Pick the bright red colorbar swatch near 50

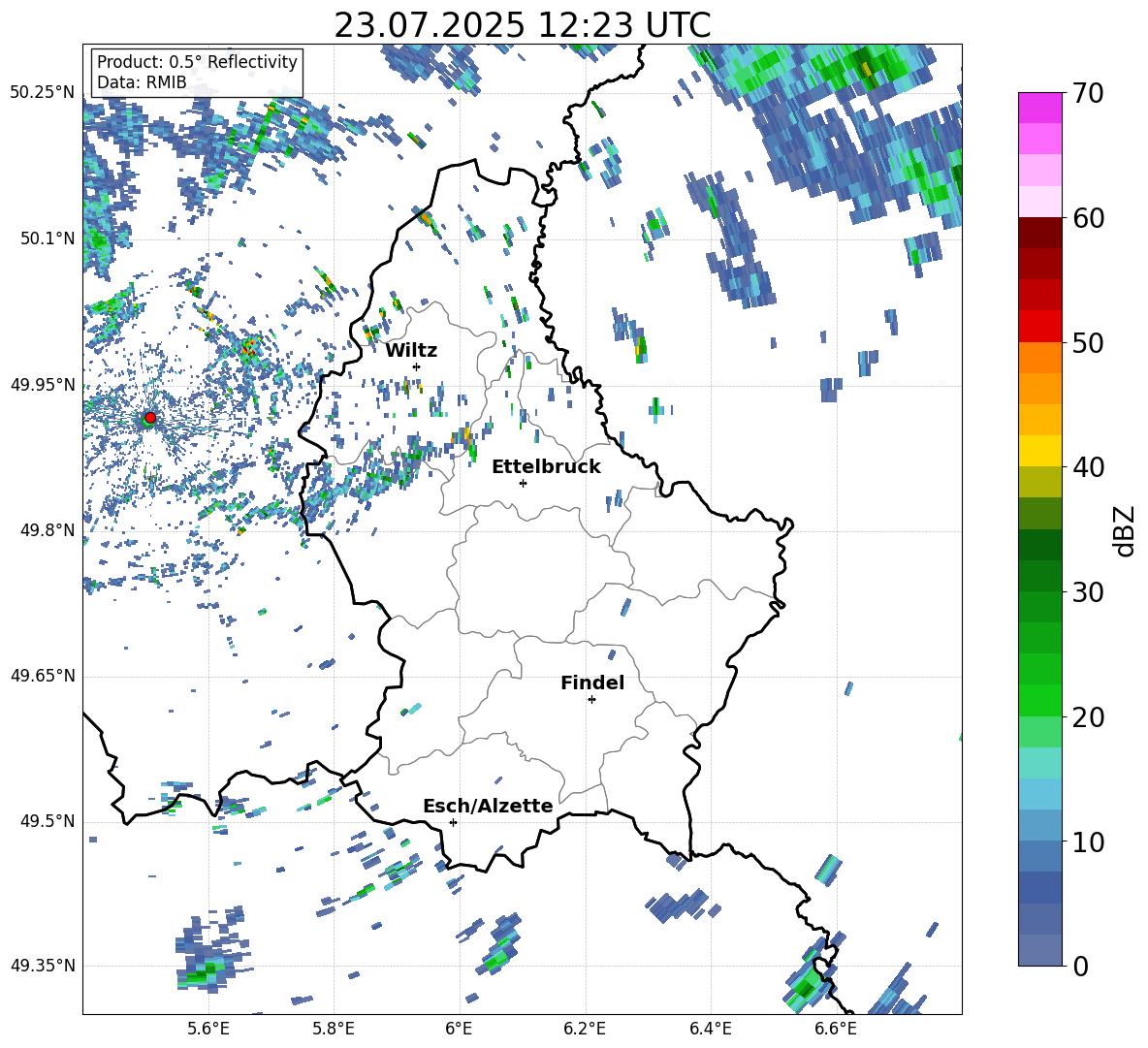[1039, 327]
